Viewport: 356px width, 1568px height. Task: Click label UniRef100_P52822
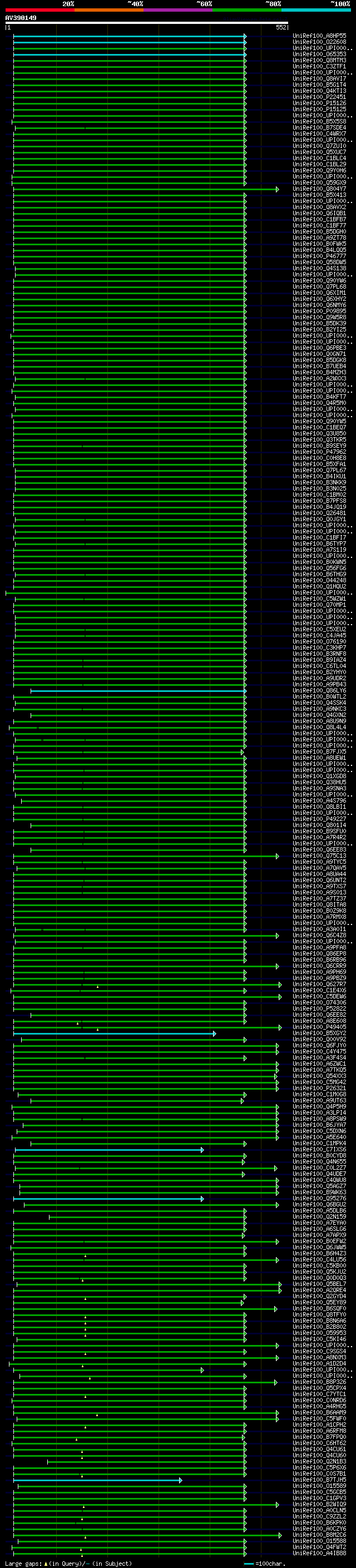pyautogui.click(x=319, y=1008)
